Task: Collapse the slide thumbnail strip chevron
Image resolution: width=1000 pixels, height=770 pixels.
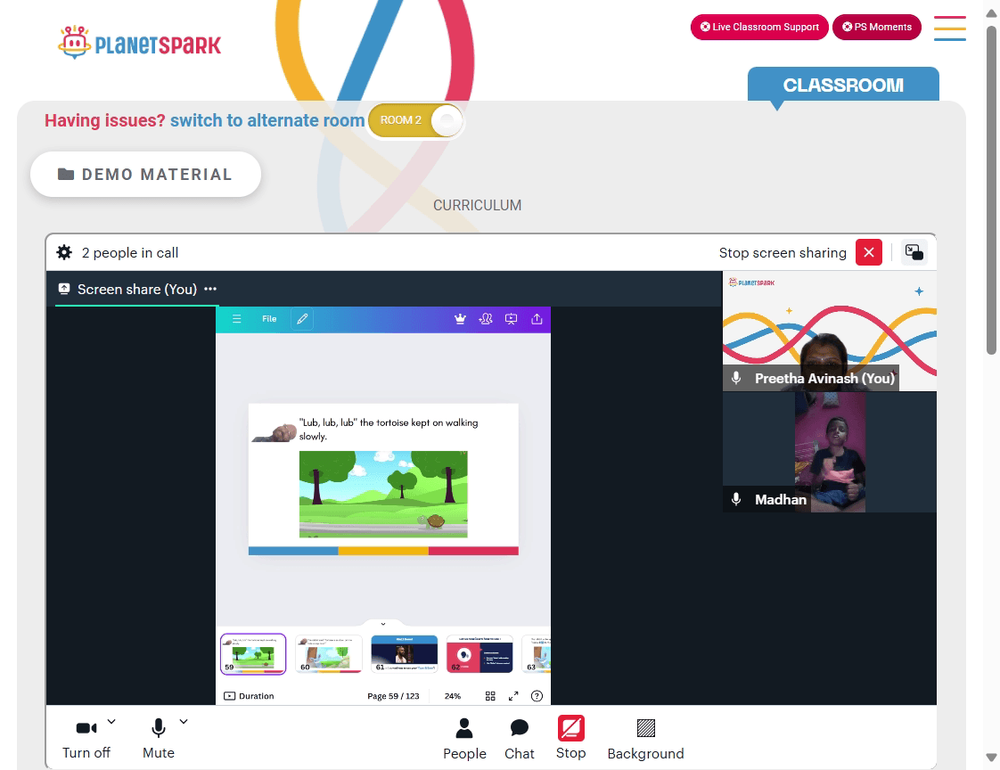Action: coord(383,624)
